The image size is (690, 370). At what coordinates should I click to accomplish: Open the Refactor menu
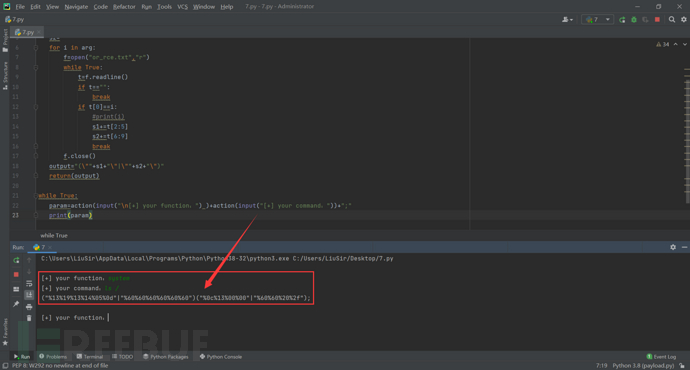click(124, 7)
